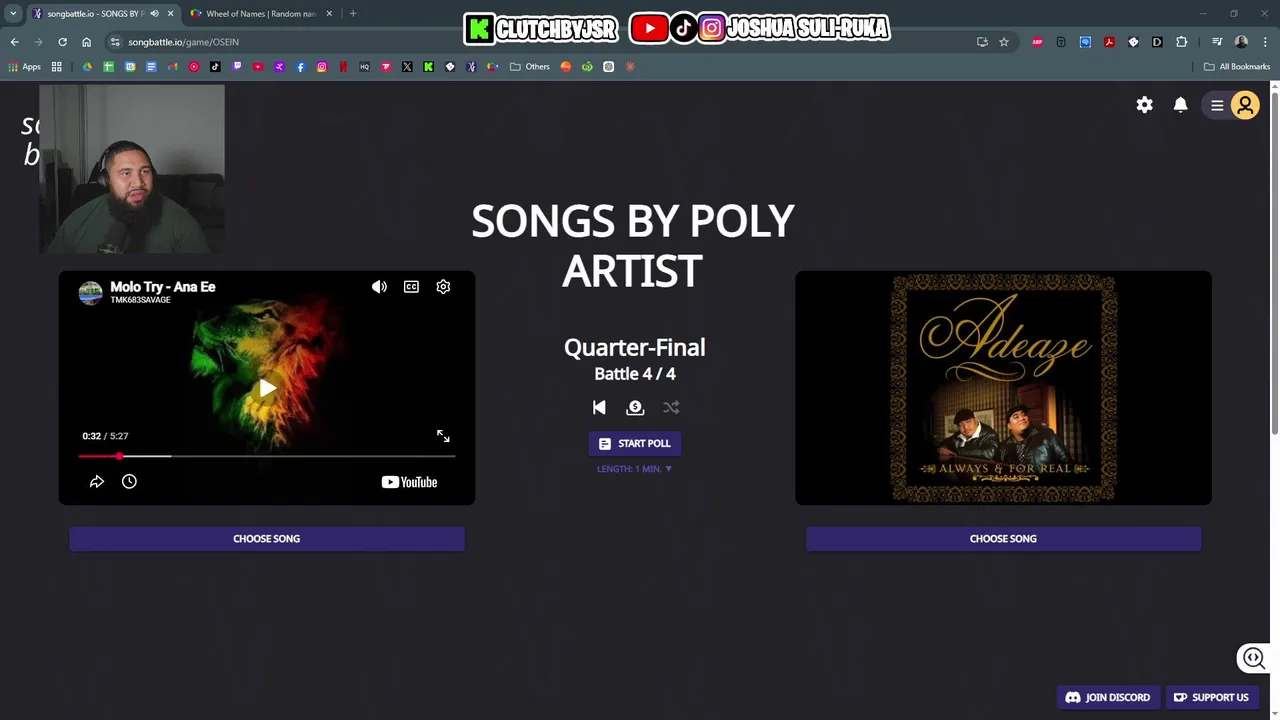
Task: Toggle closed captions on the video
Action: click(411, 287)
